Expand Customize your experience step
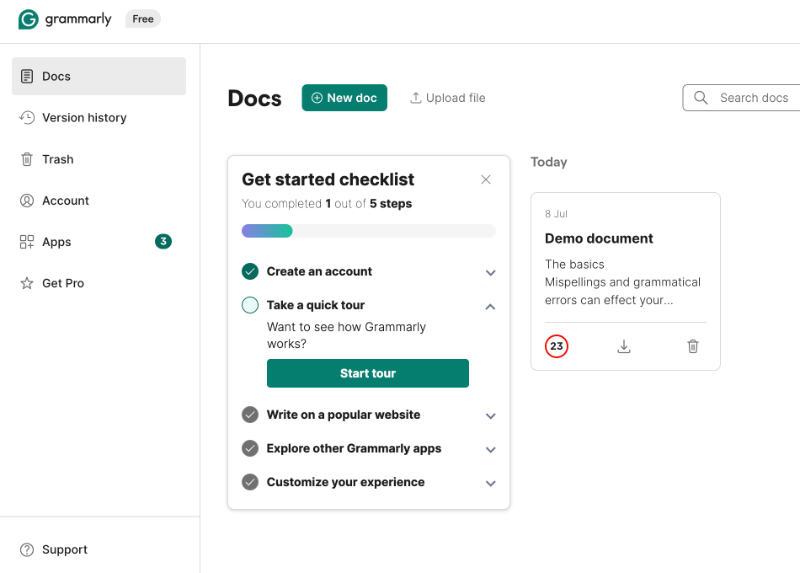 point(490,483)
